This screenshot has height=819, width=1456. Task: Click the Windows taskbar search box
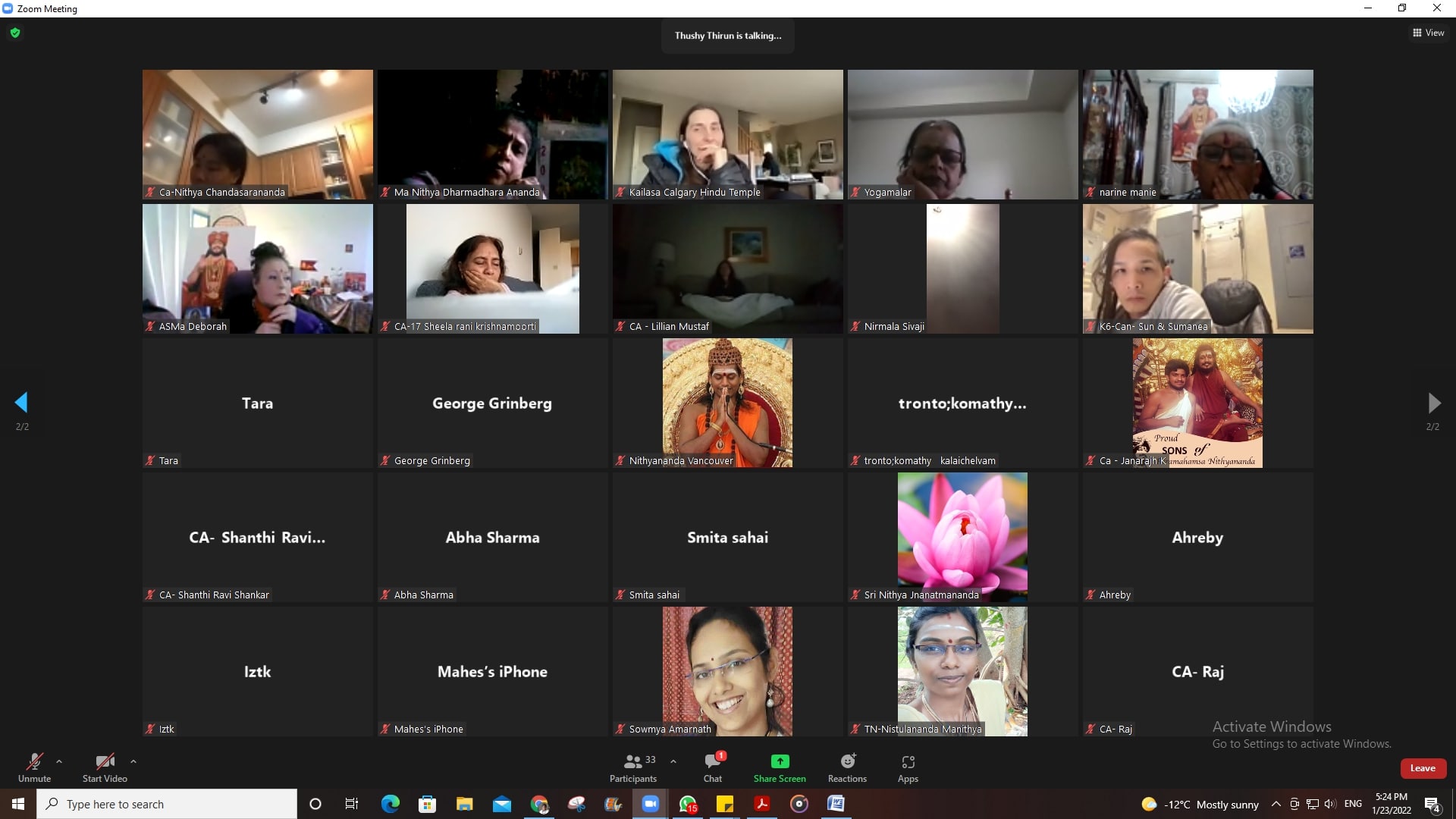tap(167, 804)
